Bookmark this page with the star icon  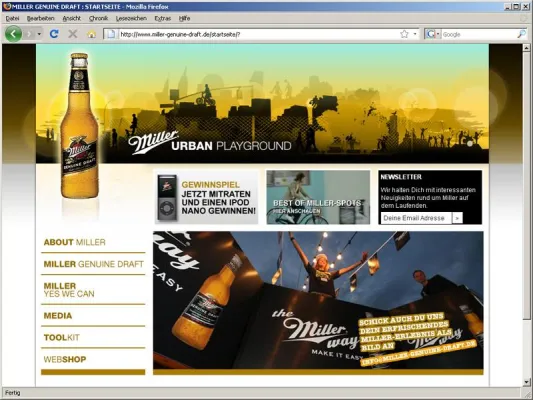pos(404,34)
